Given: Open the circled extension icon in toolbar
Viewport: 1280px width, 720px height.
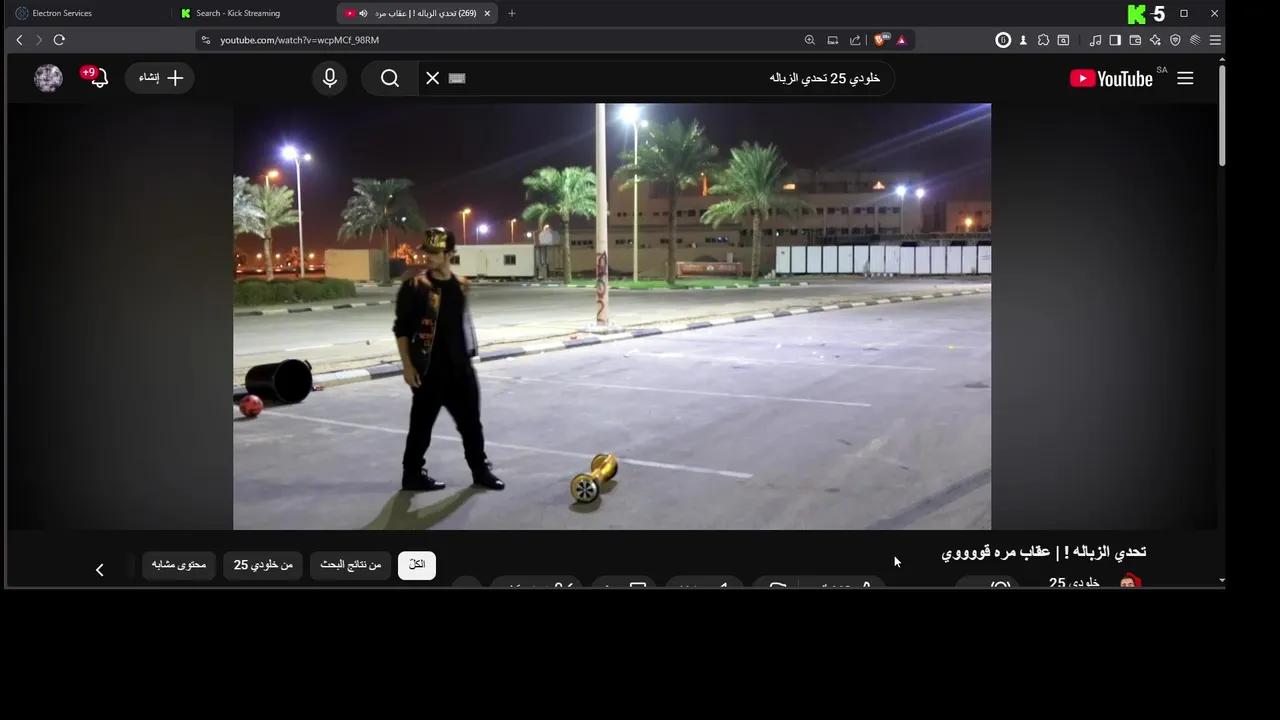Looking at the screenshot, I should coord(1003,40).
